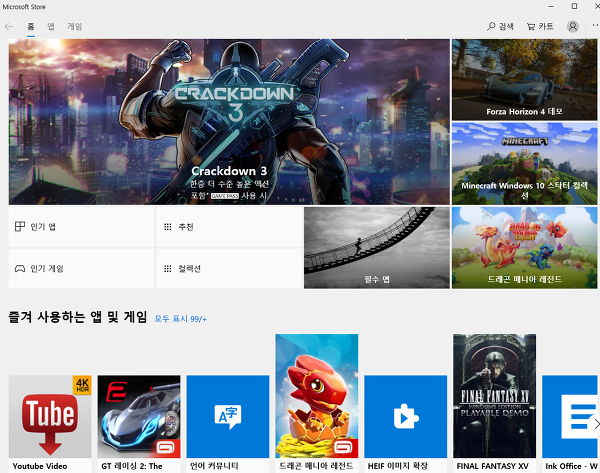This screenshot has width=600, height=473.
Task: Open the 언어 커뮤니티 app icon
Action: click(x=228, y=416)
